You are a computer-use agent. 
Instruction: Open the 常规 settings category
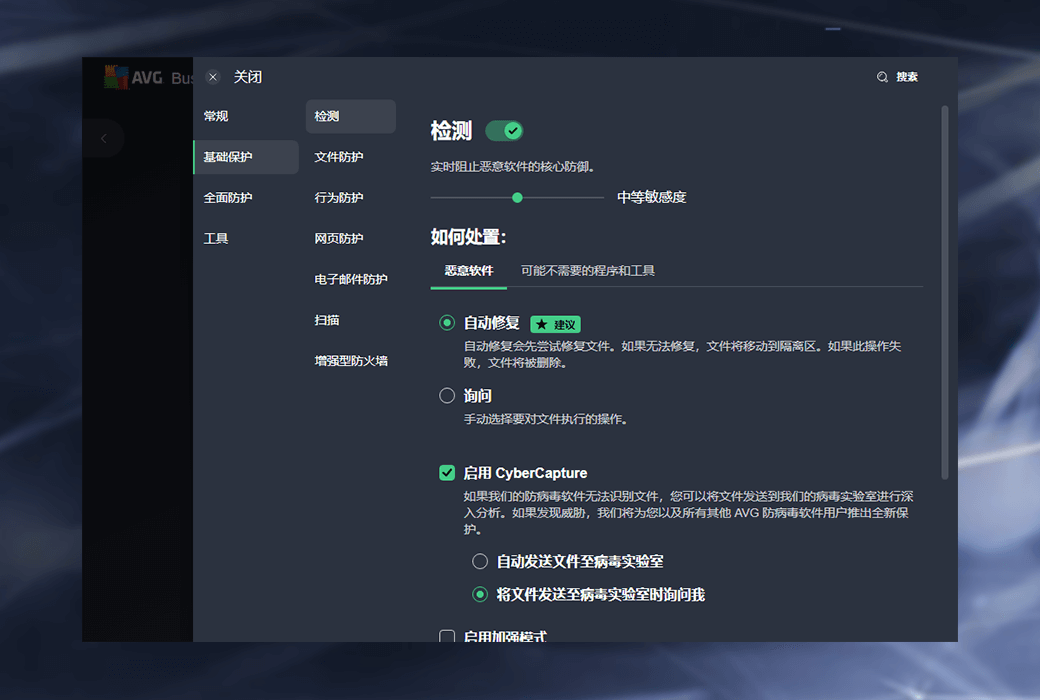coord(216,116)
